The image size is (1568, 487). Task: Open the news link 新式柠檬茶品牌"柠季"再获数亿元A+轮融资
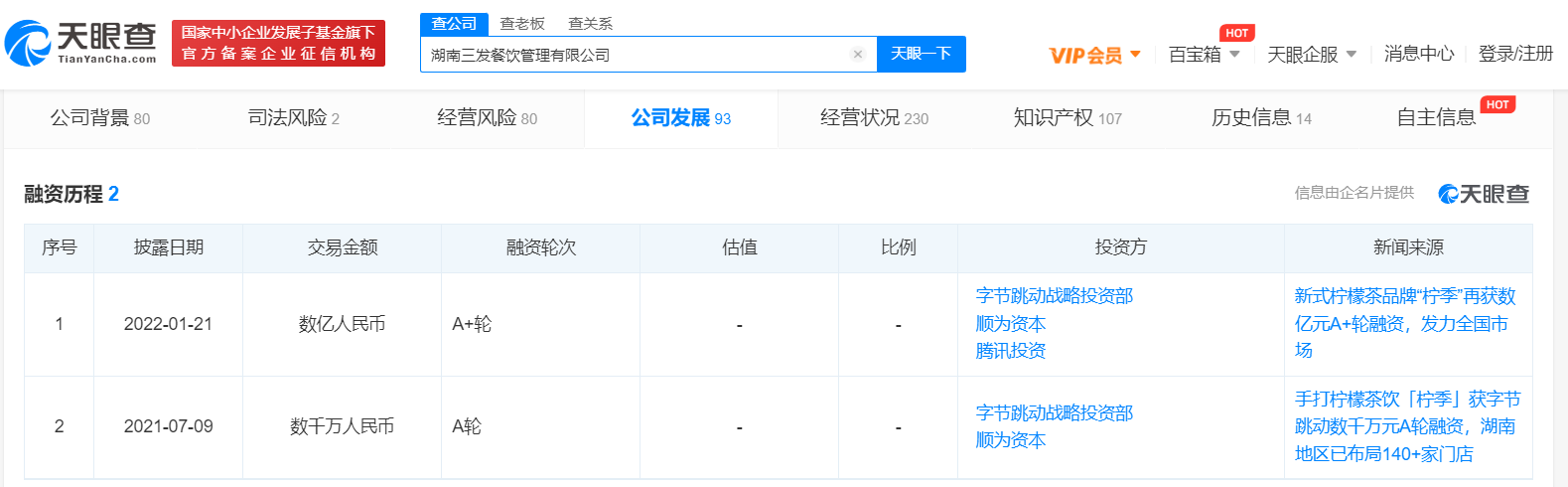[1405, 324]
